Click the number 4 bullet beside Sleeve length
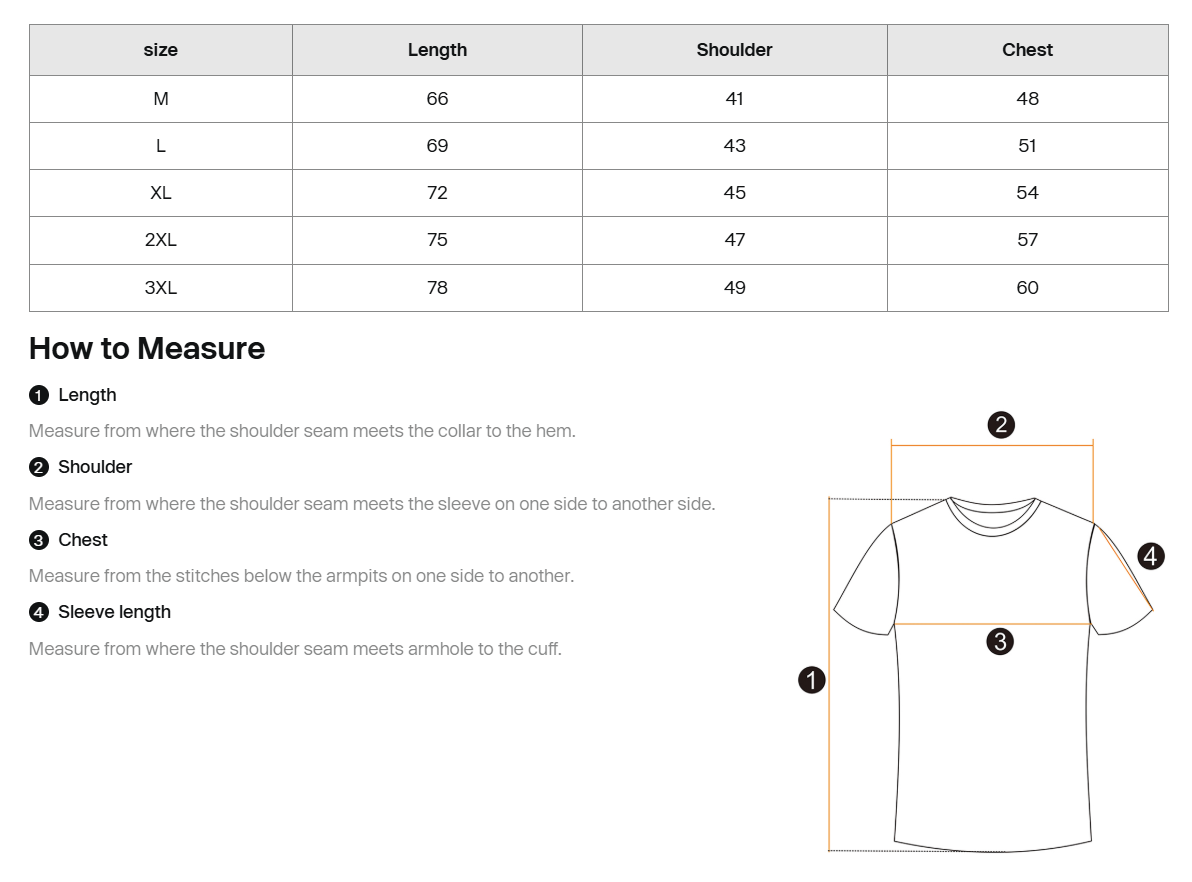This screenshot has width=1192, height=882. click(39, 613)
